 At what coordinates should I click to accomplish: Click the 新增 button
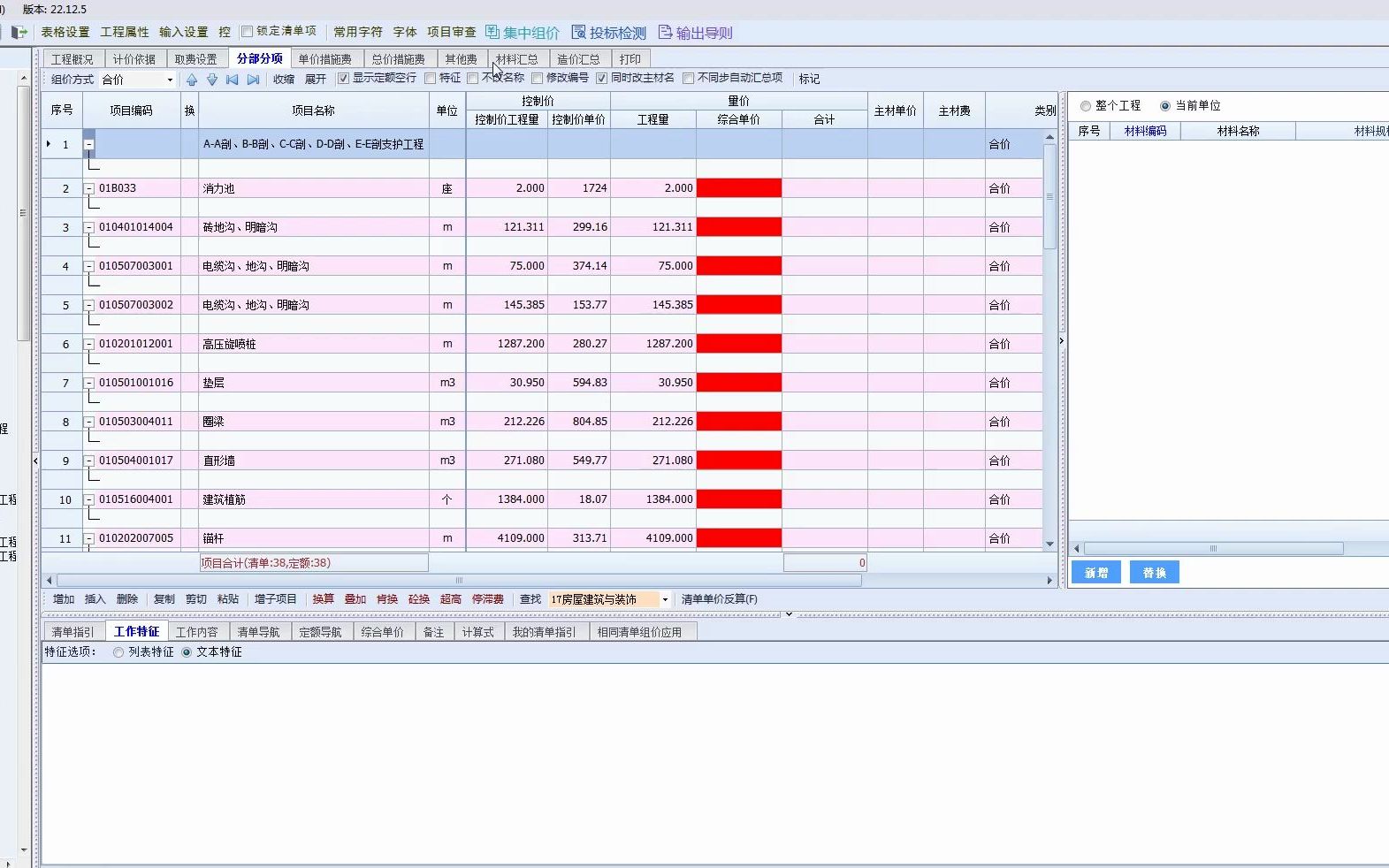(x=1096, y=573)
